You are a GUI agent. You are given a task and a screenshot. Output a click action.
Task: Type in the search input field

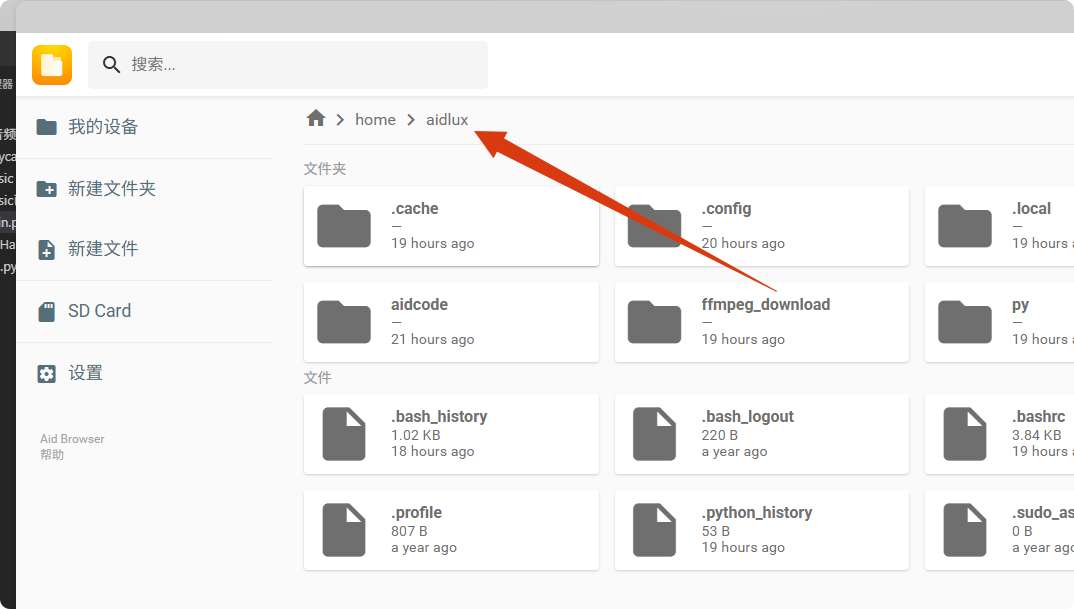click(300, 65)
